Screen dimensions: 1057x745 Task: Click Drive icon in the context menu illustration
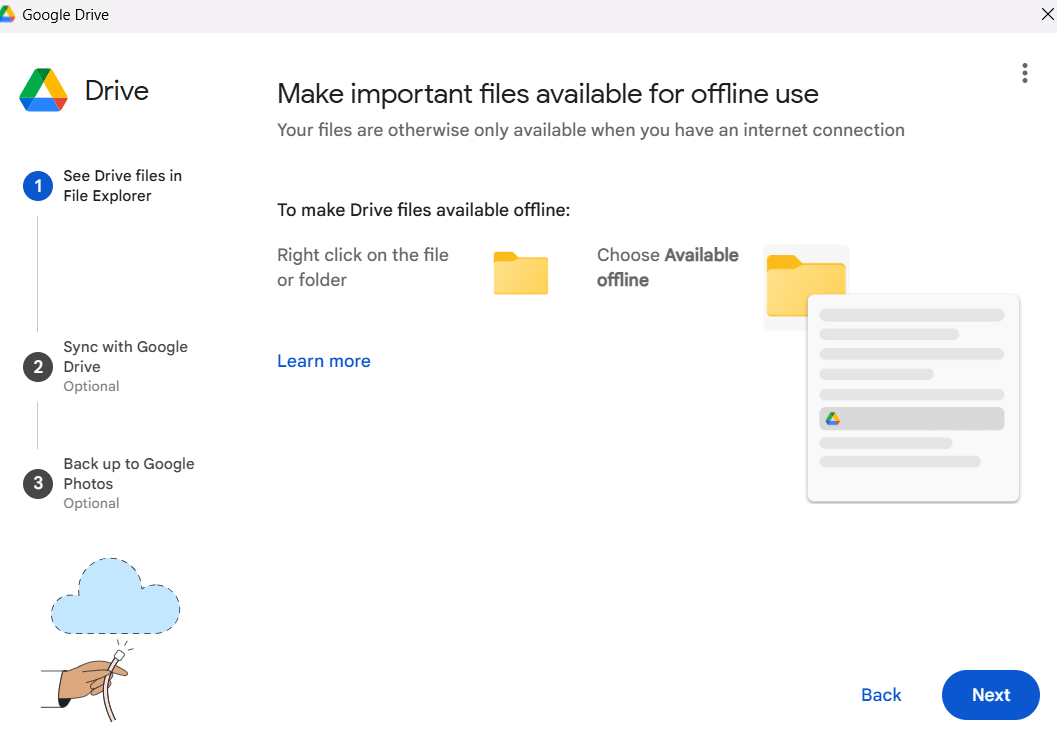(833, 419)
